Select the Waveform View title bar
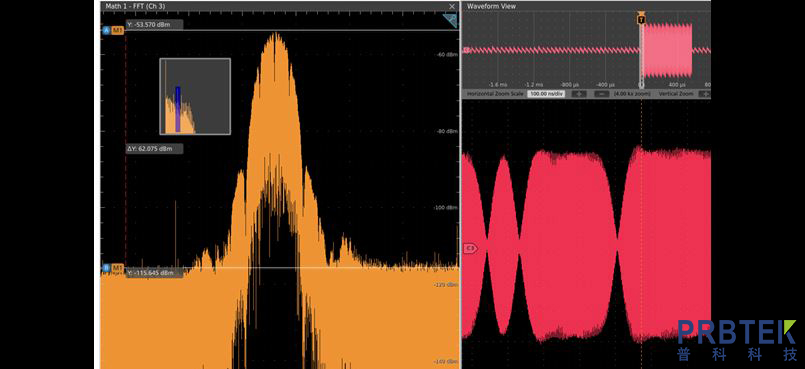805x369 pixels. (586, 6)
